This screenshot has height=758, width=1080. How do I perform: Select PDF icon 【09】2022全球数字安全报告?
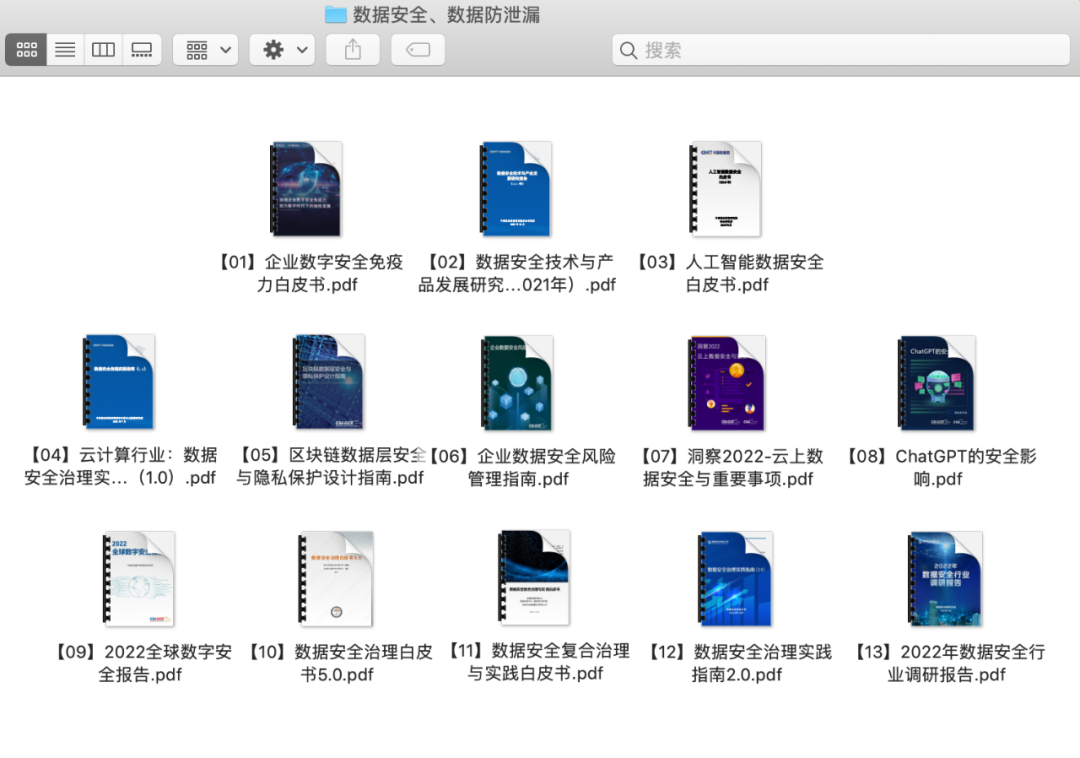click(138, 579)
